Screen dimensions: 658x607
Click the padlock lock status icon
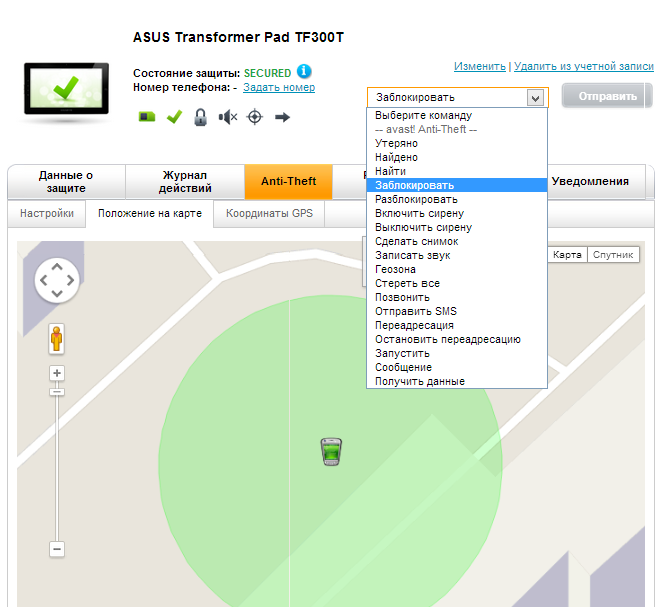(x=201, y=117)
